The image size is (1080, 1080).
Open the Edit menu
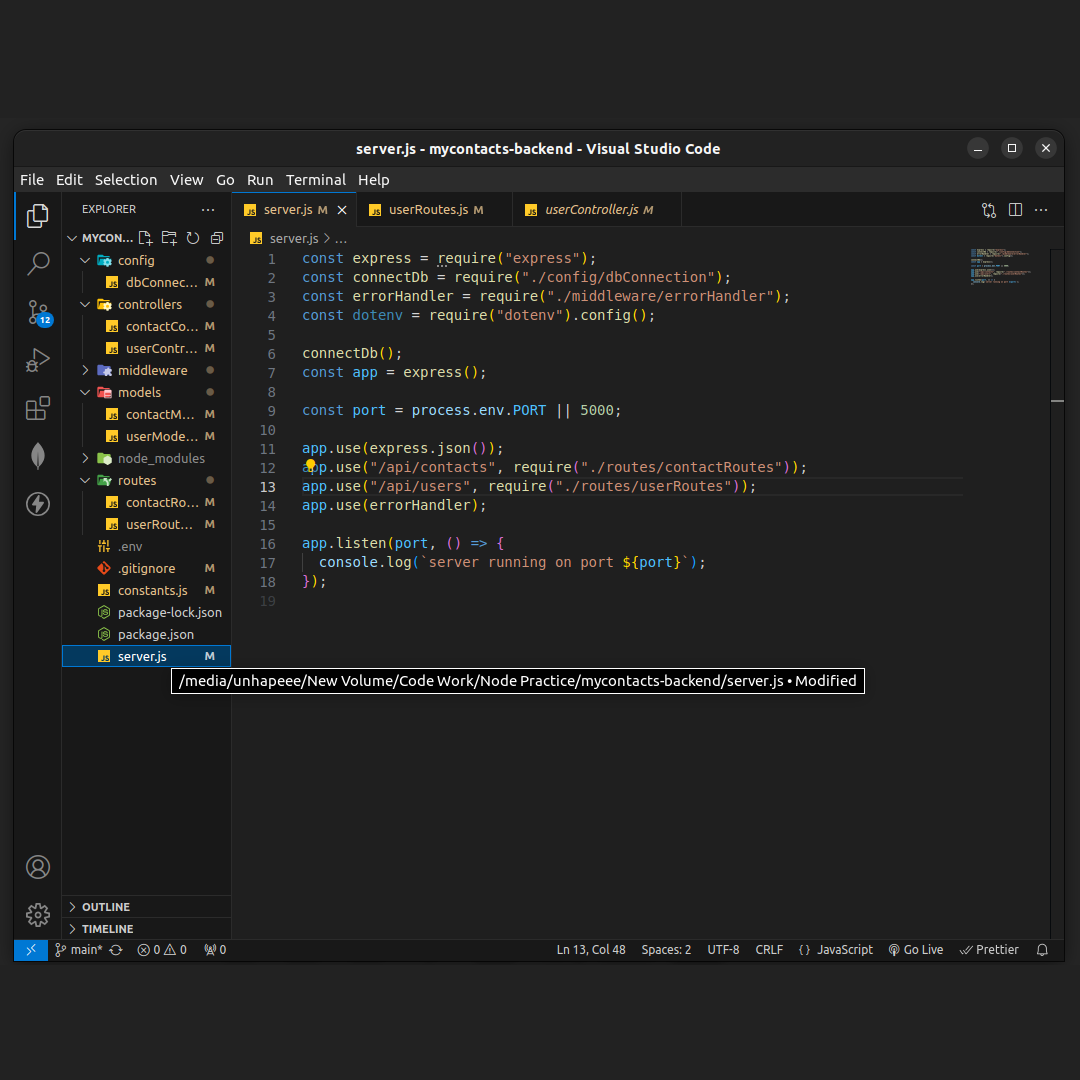tap(69, 180)
